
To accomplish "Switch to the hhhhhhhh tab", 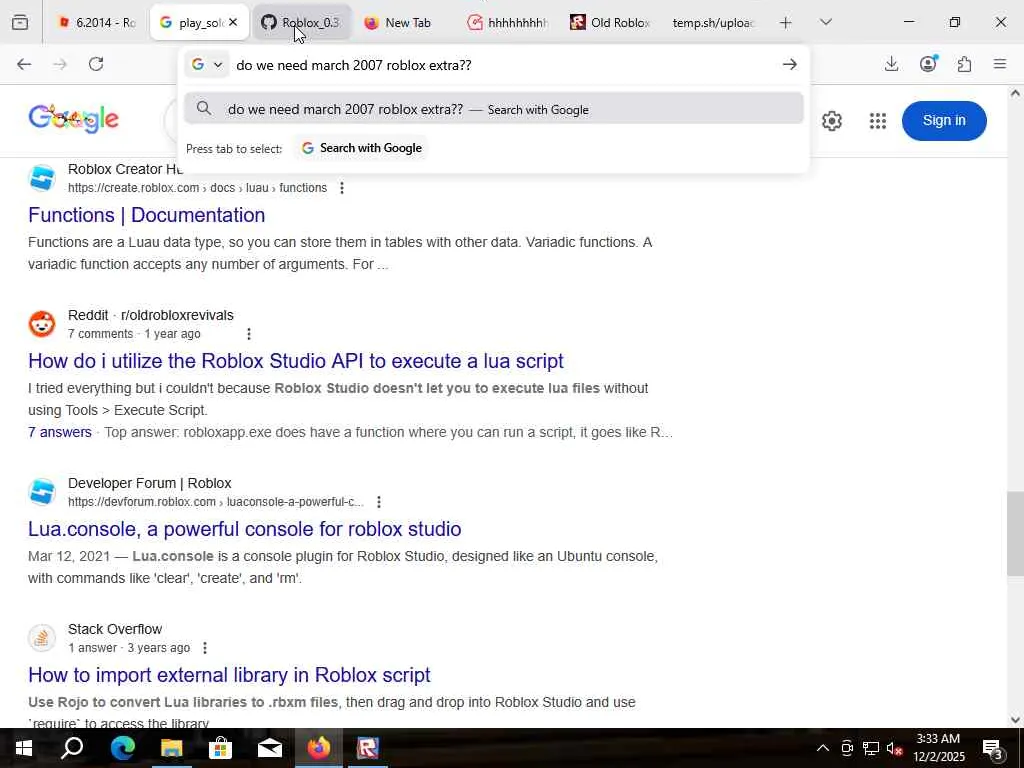I will pyautogui.click(x=507, y=23).
